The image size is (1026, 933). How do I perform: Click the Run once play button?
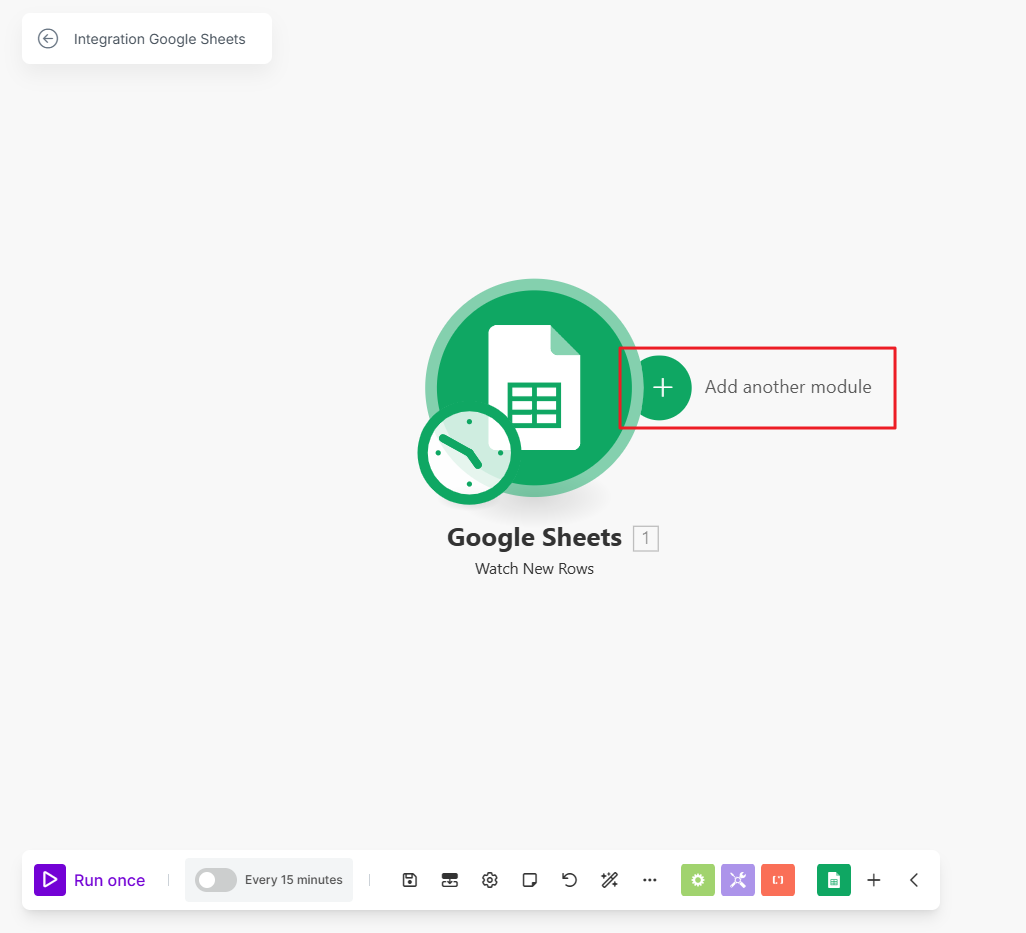pyautogui.click(x=50, y=880)
